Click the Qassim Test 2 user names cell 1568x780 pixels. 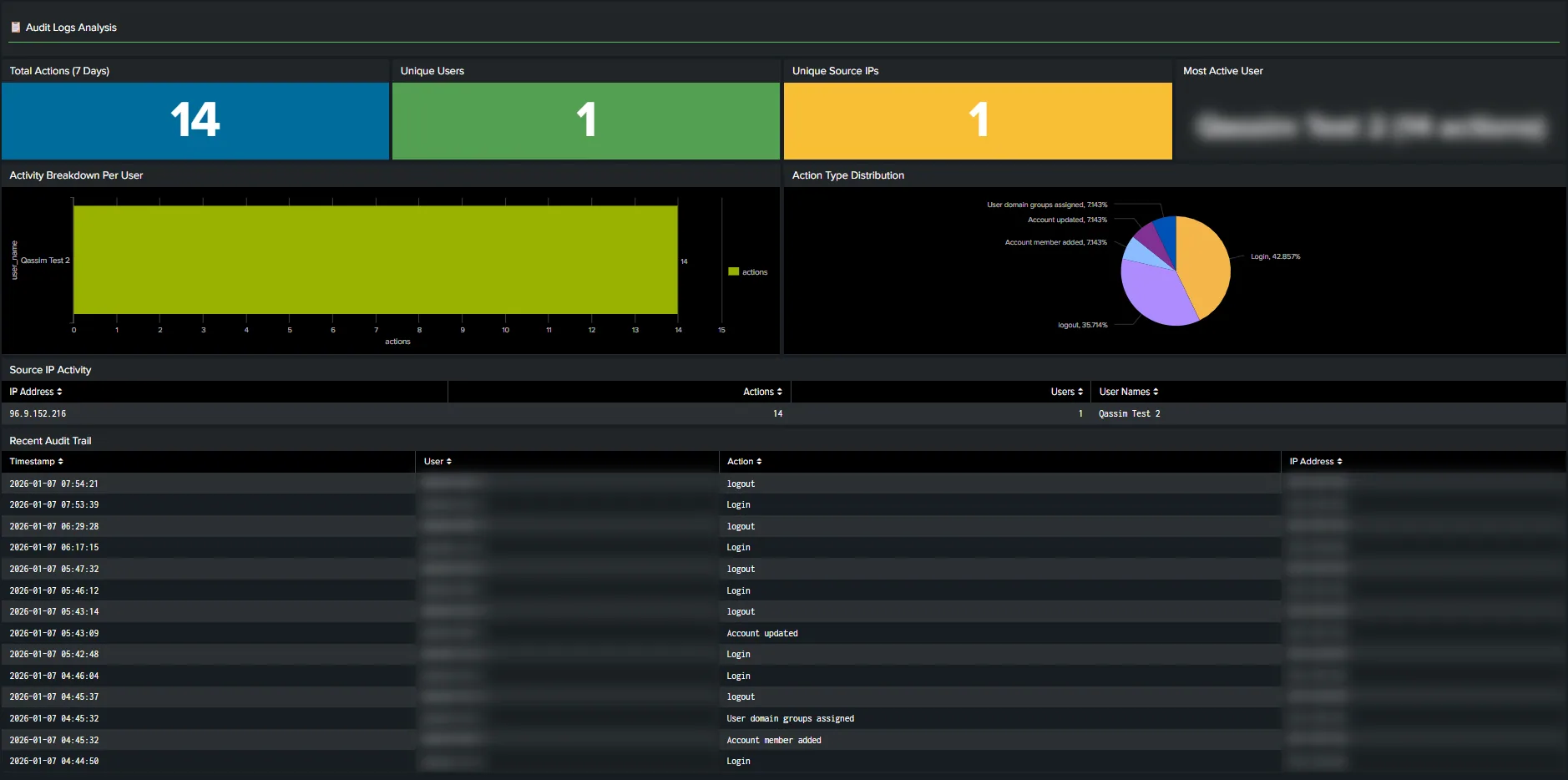[1130, 413]
